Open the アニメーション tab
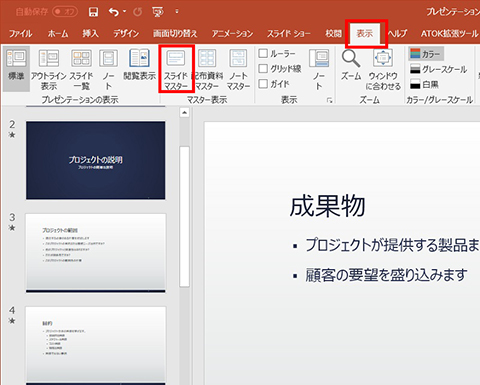The width and height of the screenshot is (480, 385). 232,34
